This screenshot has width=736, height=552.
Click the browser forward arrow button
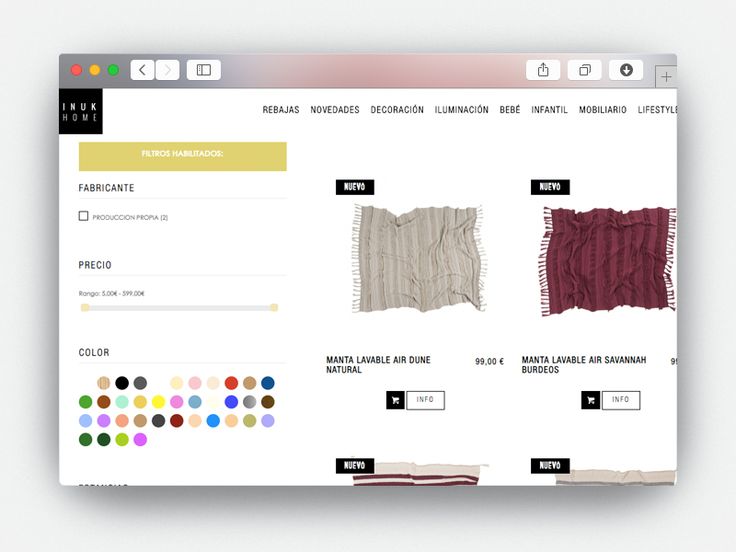[x=168, y=70]
